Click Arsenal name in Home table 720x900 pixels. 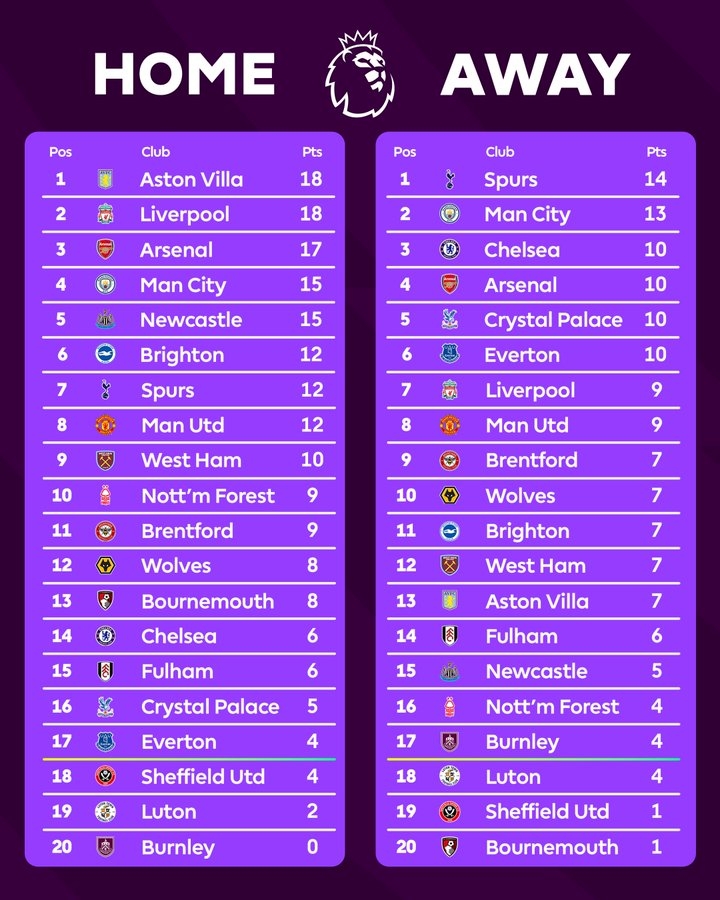point(176,250)
